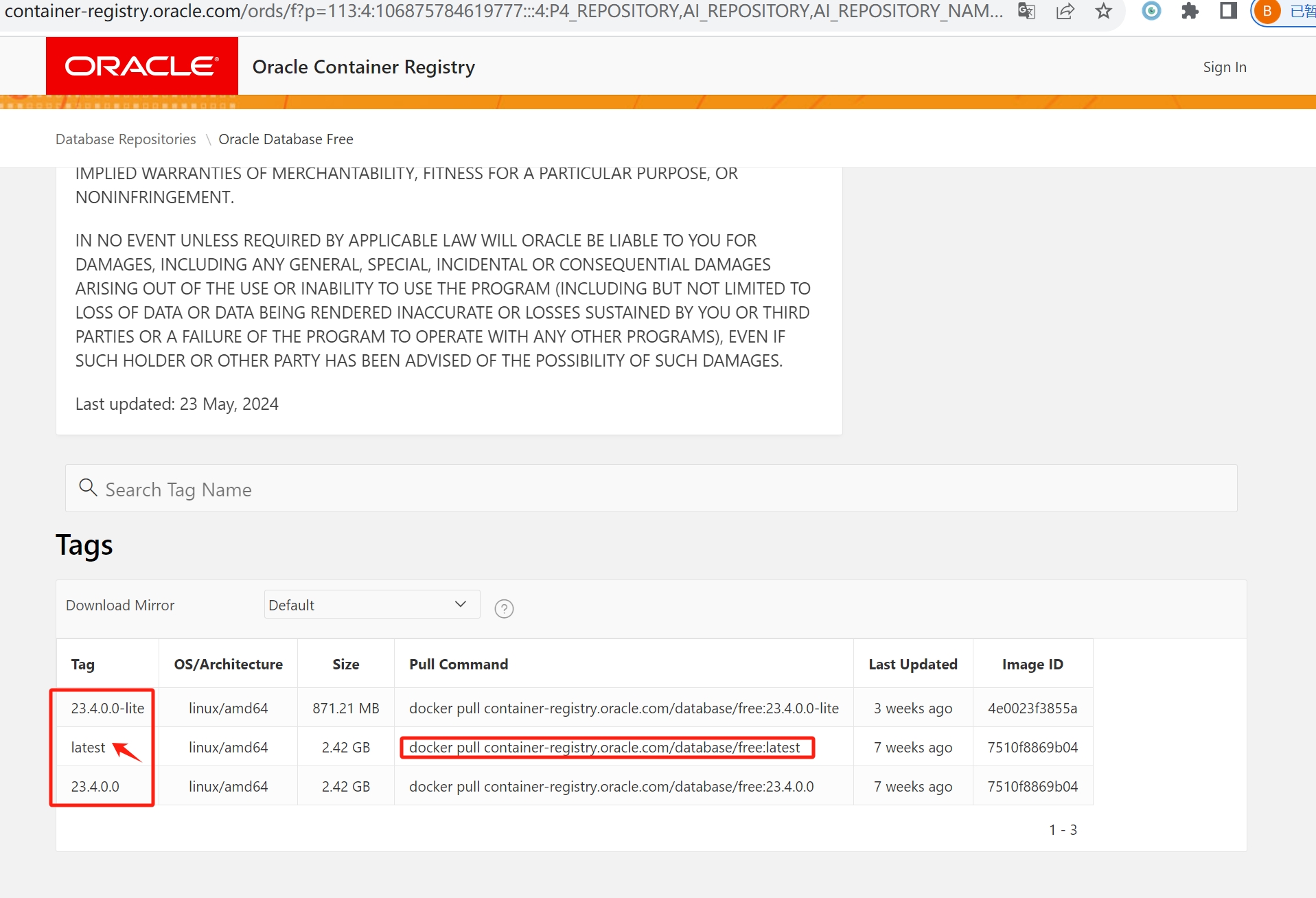The image size is (1316, 898).
Task: Open the Download Mirror help question-mark icon
Action: [x=504, y=608]
